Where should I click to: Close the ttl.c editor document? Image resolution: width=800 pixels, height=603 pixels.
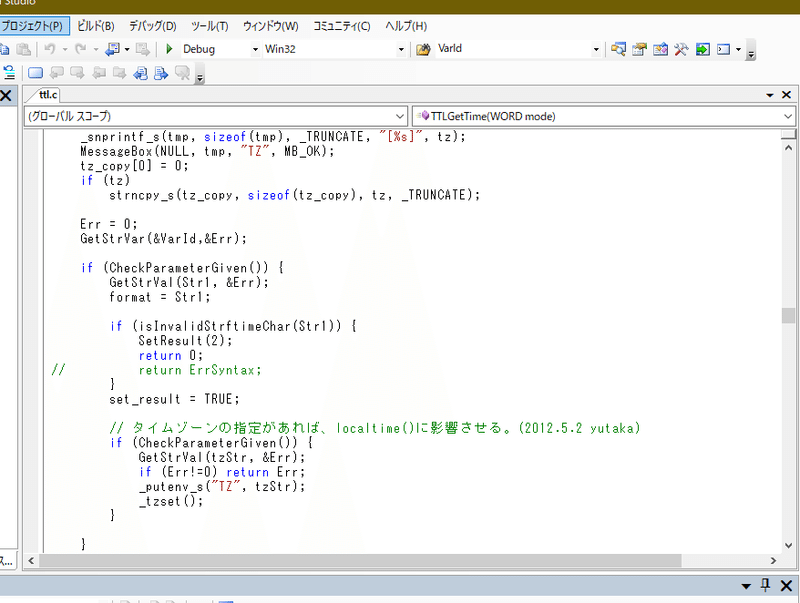786,95
